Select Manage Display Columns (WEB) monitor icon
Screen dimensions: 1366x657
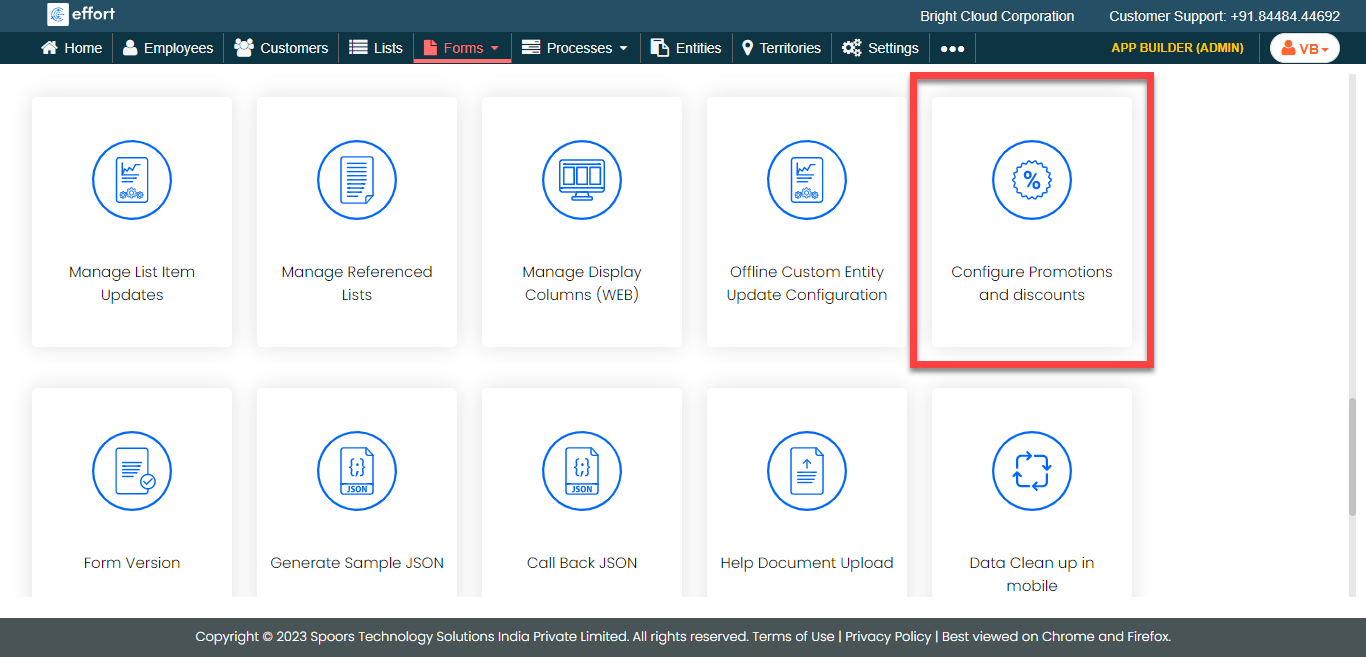tap(582, 181)
